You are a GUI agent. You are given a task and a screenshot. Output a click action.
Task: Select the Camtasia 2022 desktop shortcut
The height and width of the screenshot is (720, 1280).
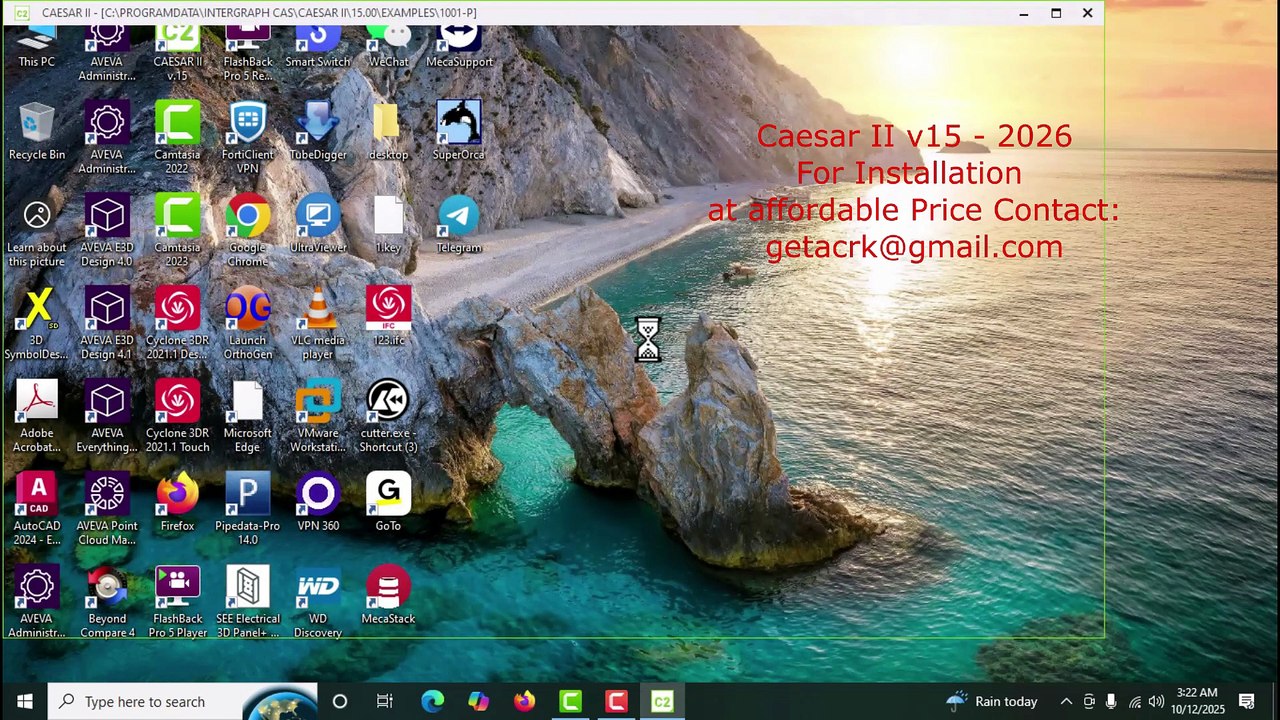click(177, 137)
